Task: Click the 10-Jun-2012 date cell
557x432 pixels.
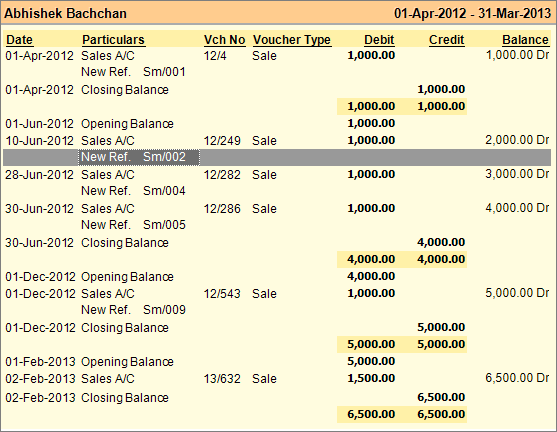Action: [x=39, y=141]
